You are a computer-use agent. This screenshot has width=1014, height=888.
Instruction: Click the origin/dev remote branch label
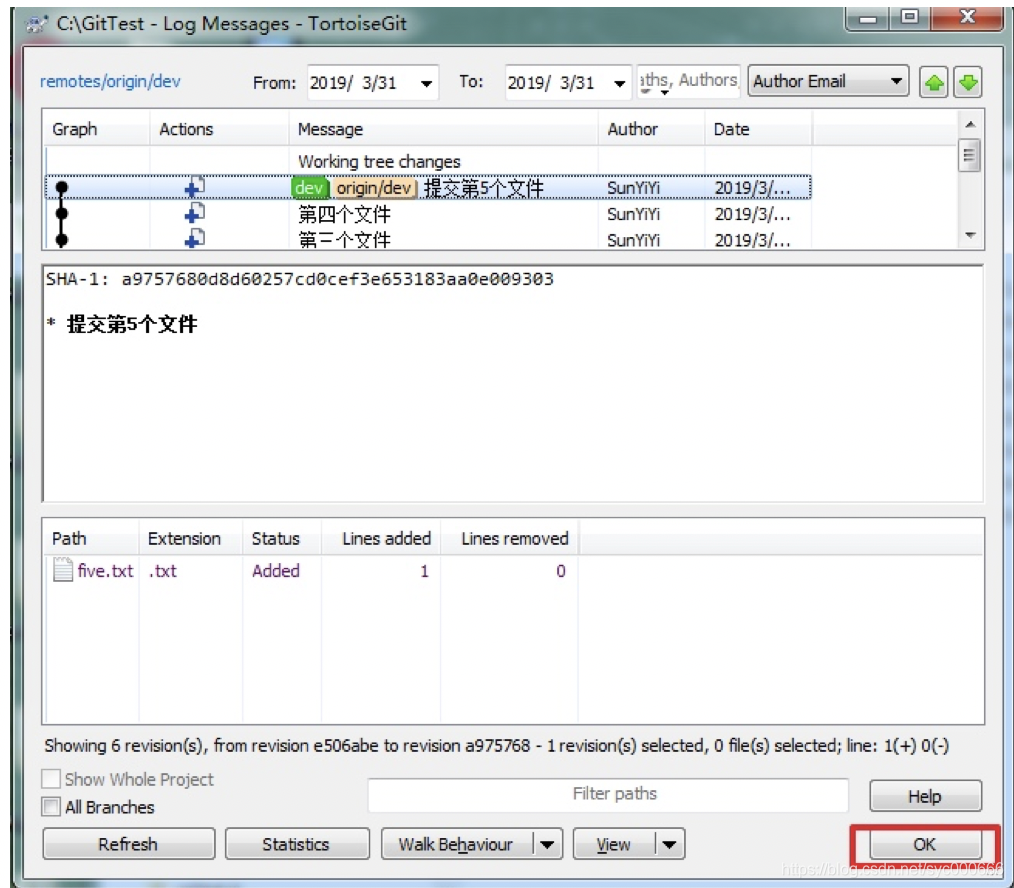point(374,188)
